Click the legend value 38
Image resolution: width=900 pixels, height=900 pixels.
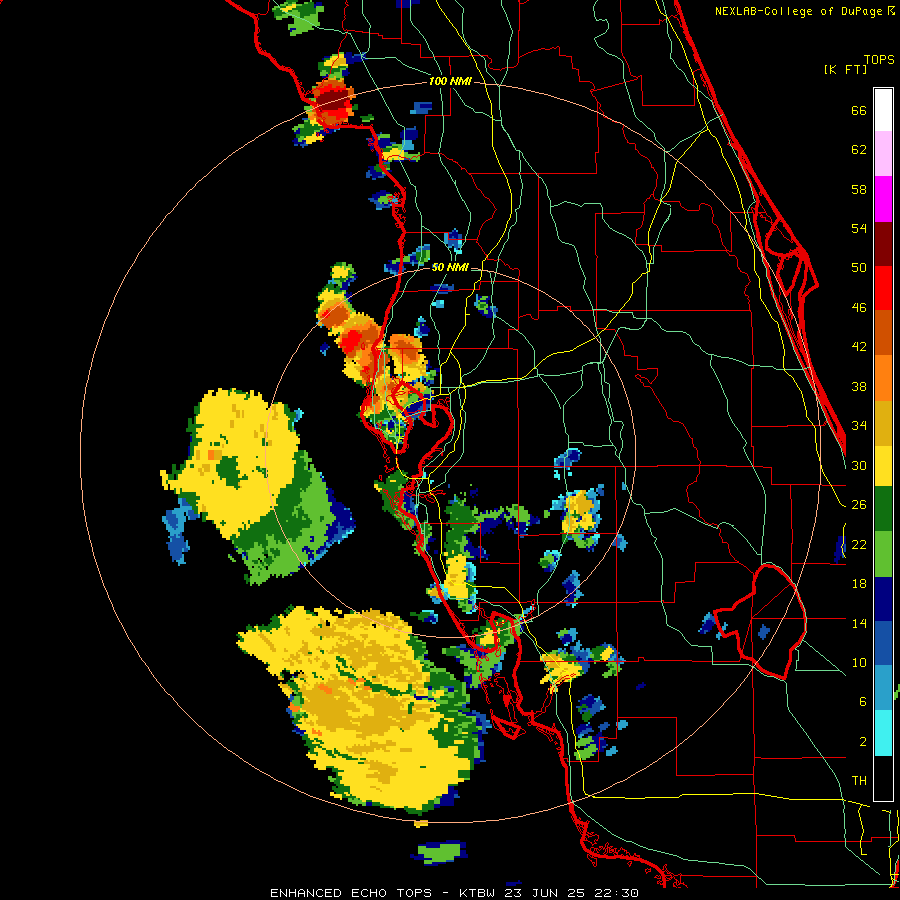859,386
